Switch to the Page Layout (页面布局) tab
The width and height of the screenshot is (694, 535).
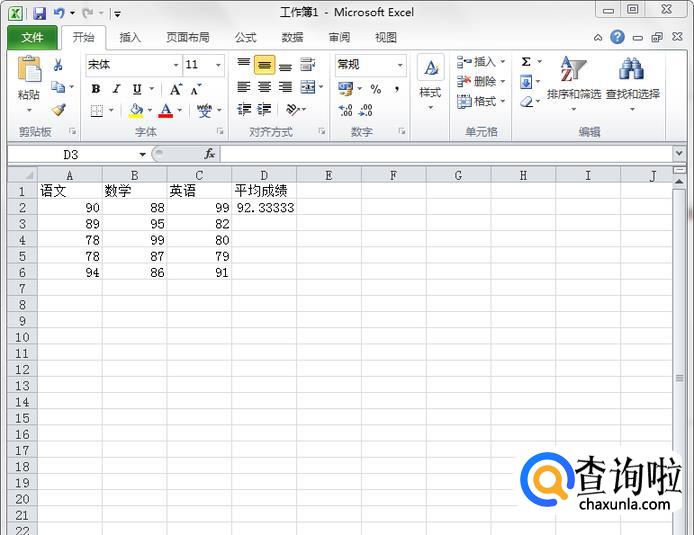pyautogui.click(x=188, y=38)
